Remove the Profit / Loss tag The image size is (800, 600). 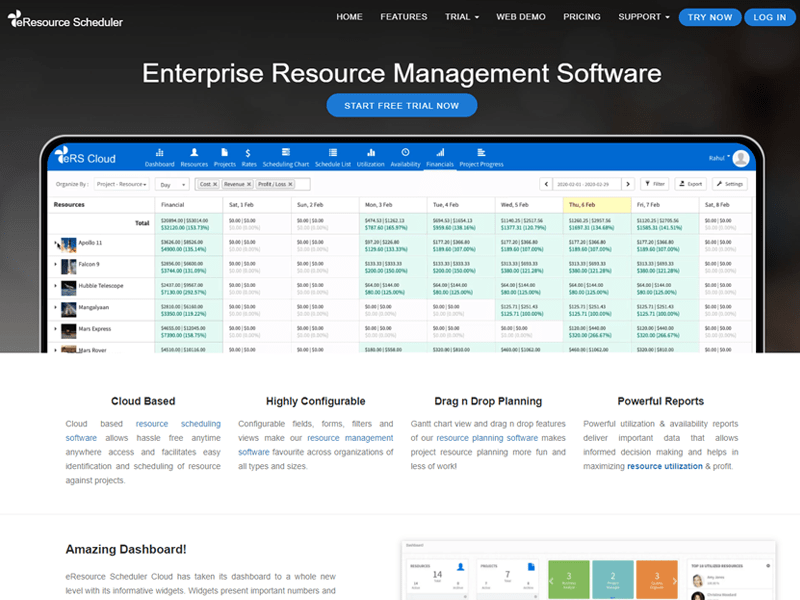[x=290, y=184]
